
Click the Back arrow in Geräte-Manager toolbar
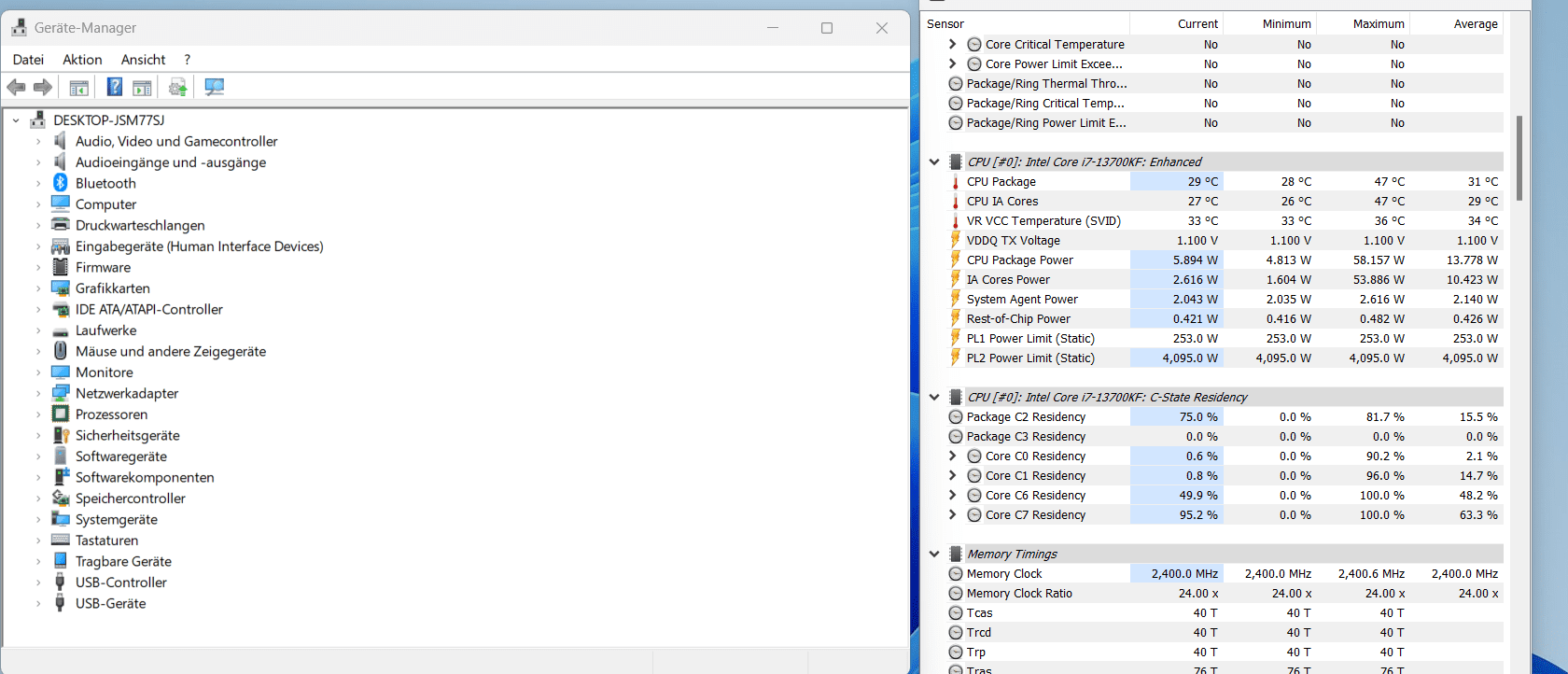16,87
